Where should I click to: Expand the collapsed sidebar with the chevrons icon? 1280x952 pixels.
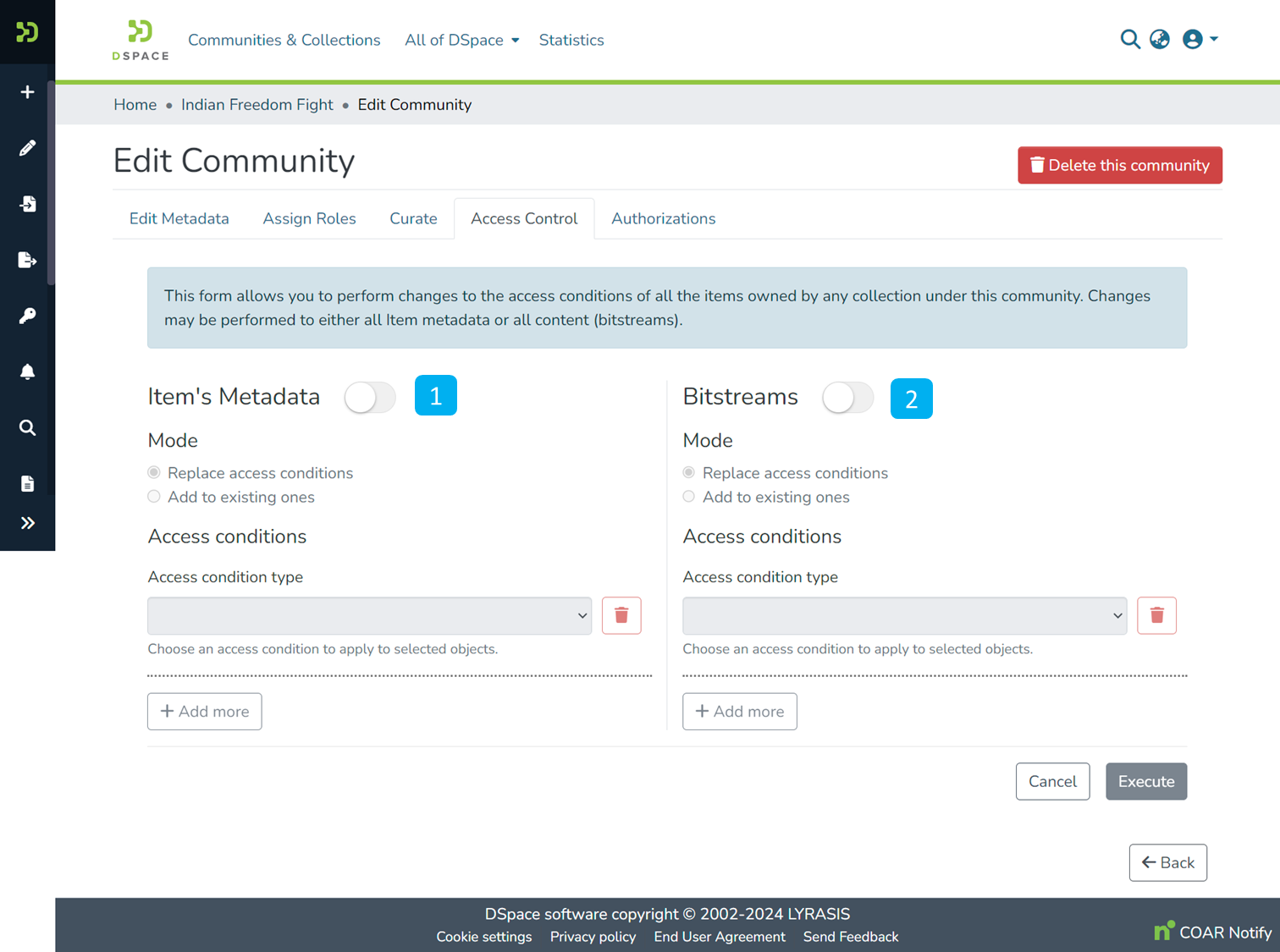tap(27, 522)
